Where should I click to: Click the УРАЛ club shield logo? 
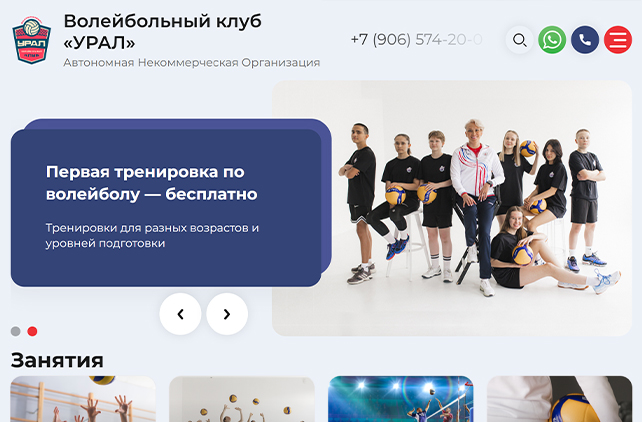pyautogui.click(x=32, y=40)
